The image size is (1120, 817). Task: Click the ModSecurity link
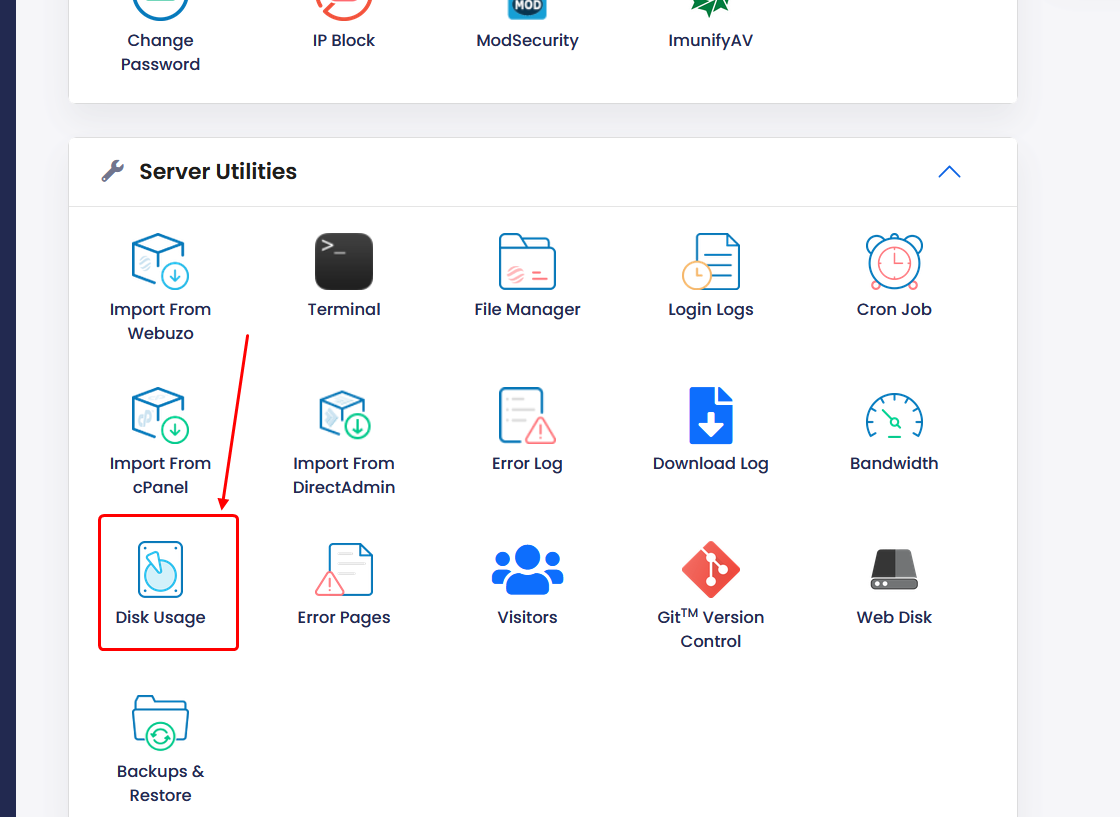pos(527,41)
